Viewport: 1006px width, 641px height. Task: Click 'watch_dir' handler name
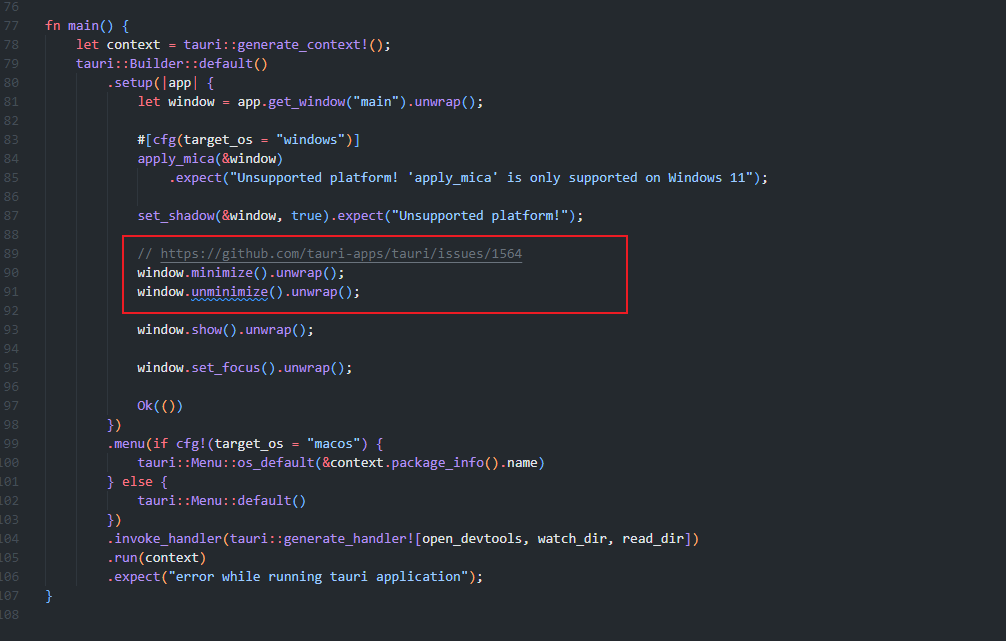click(572, 539)
